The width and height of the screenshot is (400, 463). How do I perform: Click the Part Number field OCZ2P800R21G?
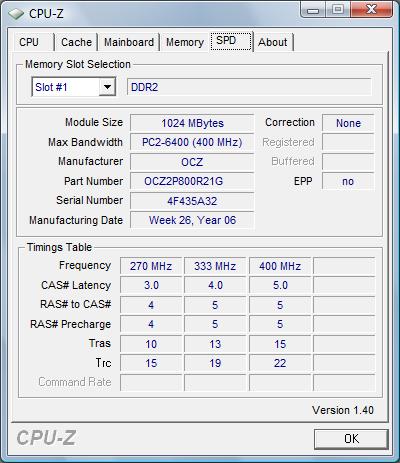[x=192, y=181]
